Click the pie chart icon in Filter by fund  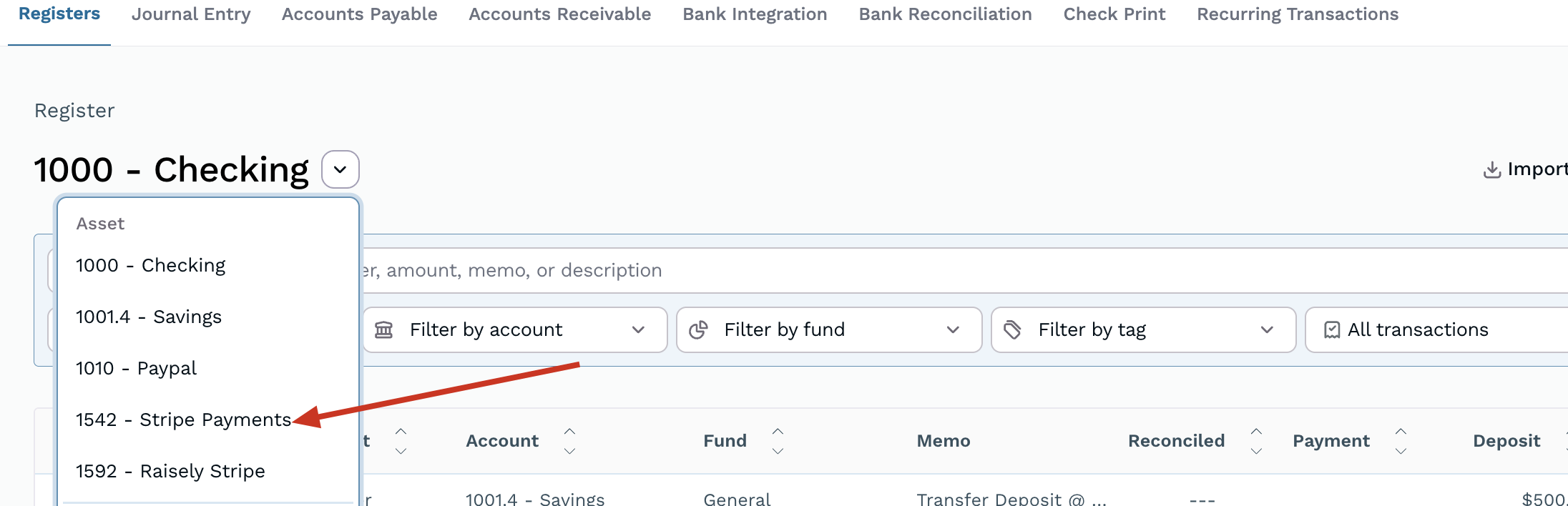698,329
